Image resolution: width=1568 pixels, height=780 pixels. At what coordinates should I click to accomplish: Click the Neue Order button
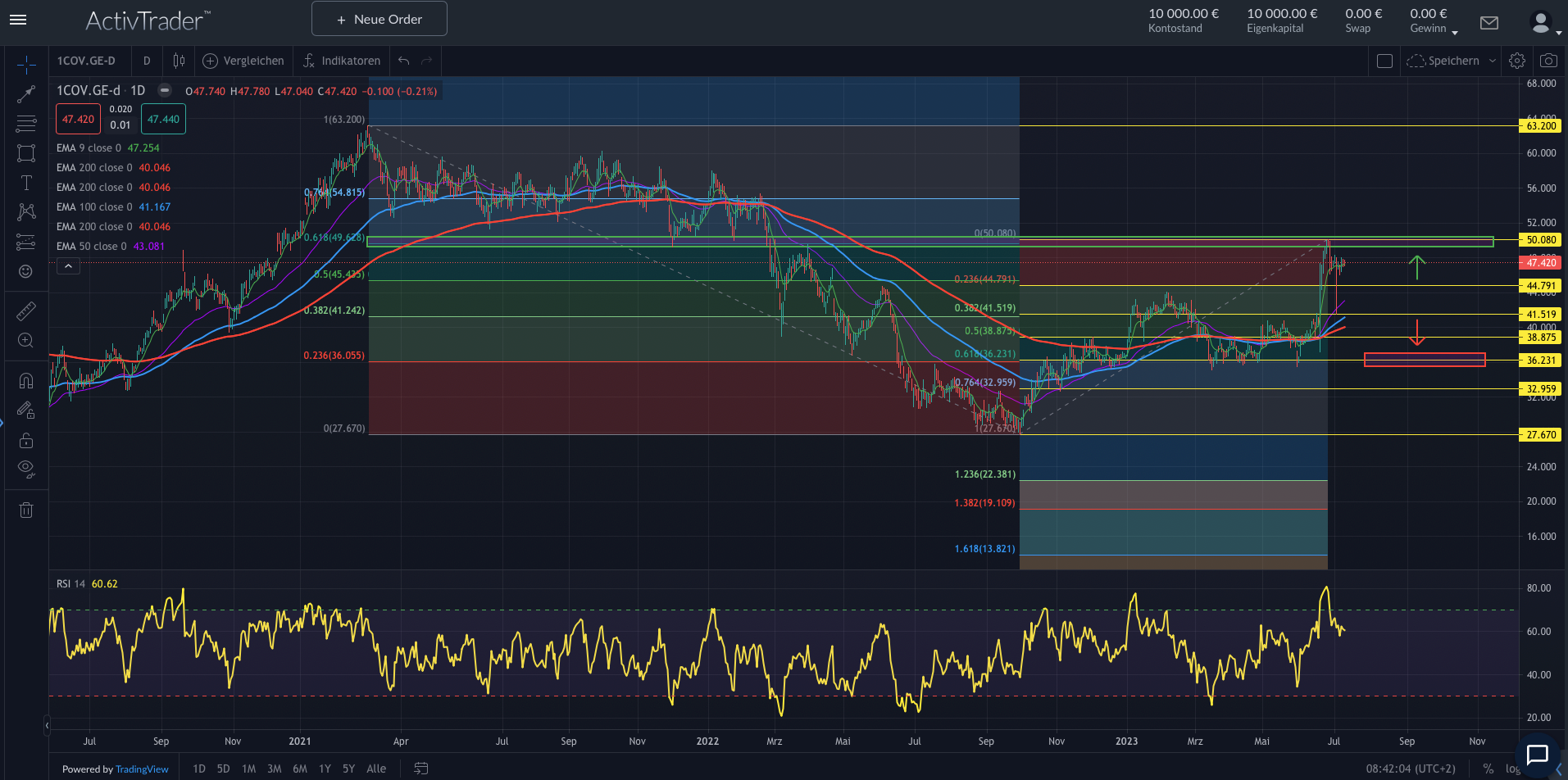coord(380,19)
